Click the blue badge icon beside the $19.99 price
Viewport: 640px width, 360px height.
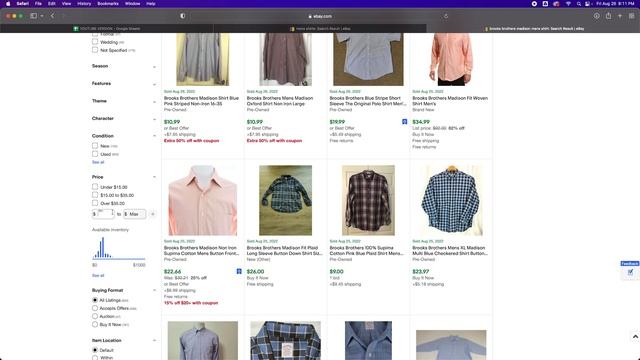[x=404, y=122]
